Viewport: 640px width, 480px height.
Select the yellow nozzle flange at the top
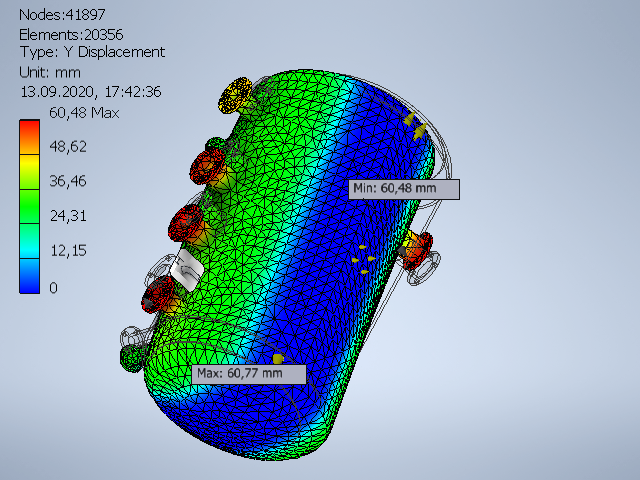click(235, 95)
